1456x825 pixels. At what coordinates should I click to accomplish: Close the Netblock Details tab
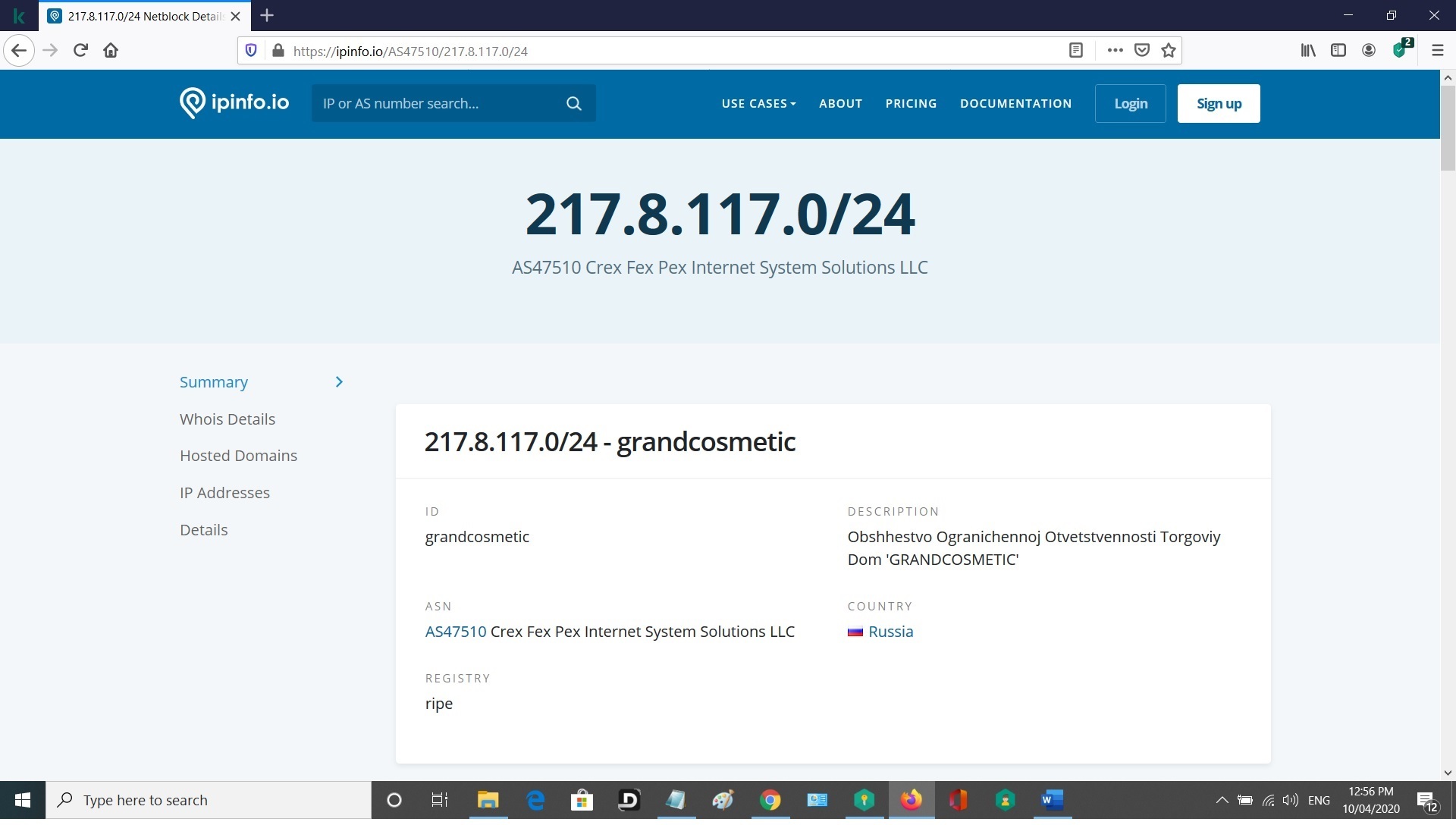click(x=235, y=16)
